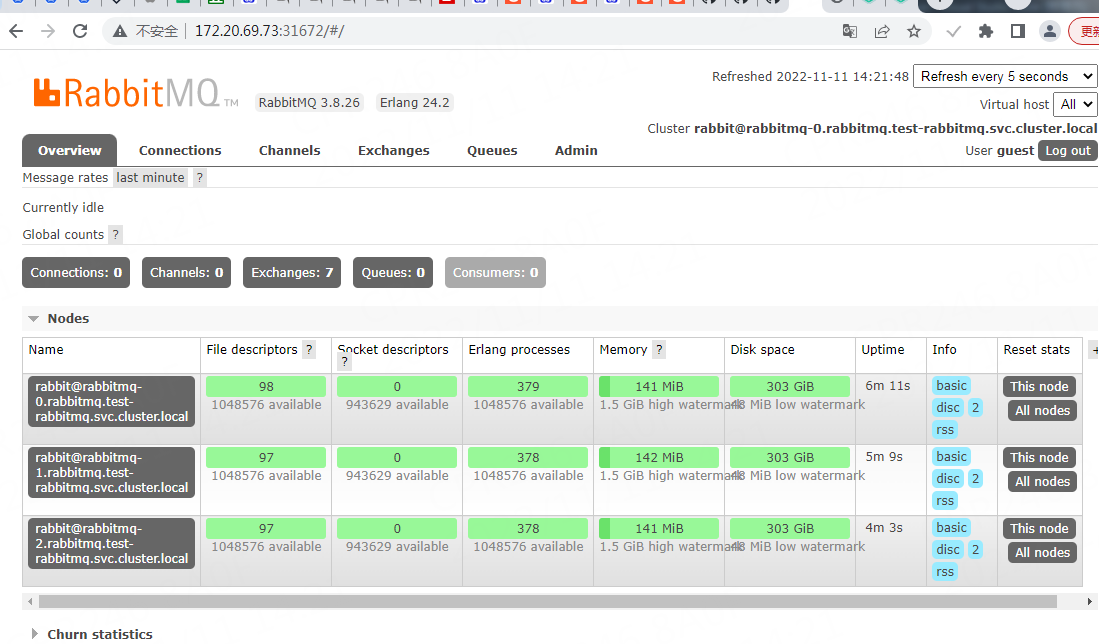Toggle the browser side panel icon
The width and height of the screenshot is (1099, 644).
[x=1018, y=31]
